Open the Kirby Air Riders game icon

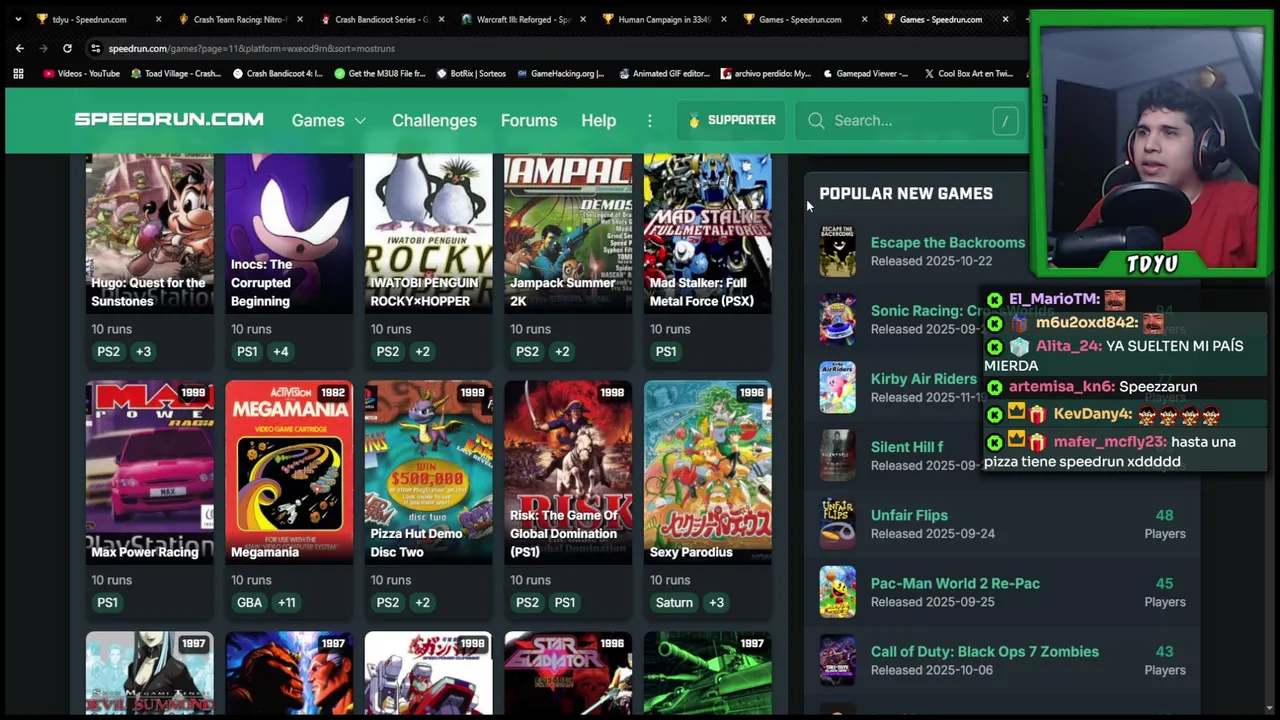click(x=837, y=387)
